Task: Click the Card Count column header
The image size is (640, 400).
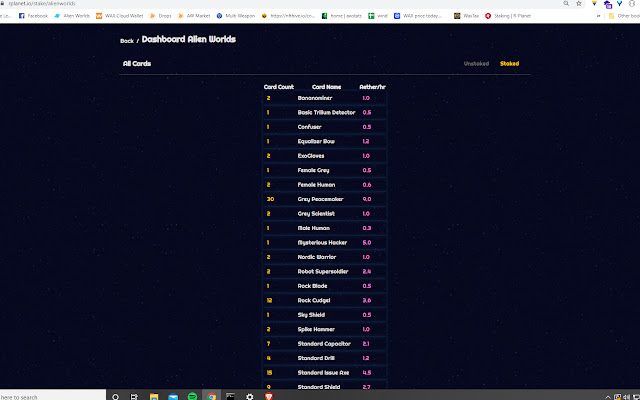Action: 279,87
